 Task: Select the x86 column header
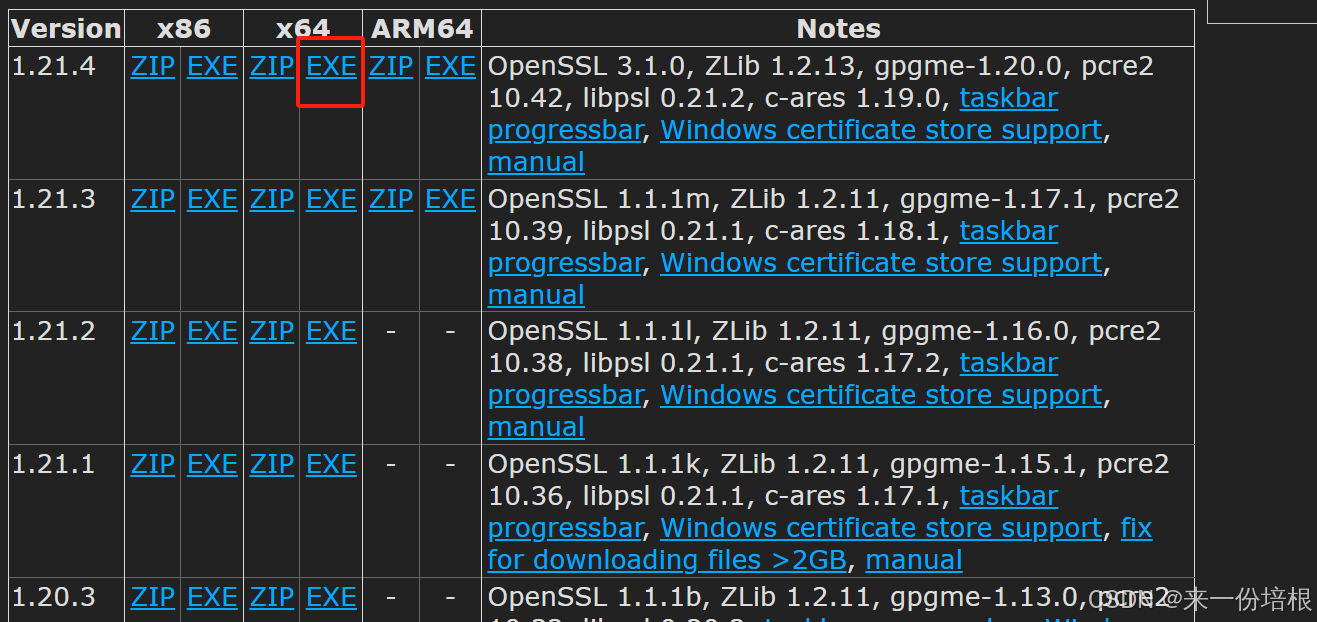point(184,29)
